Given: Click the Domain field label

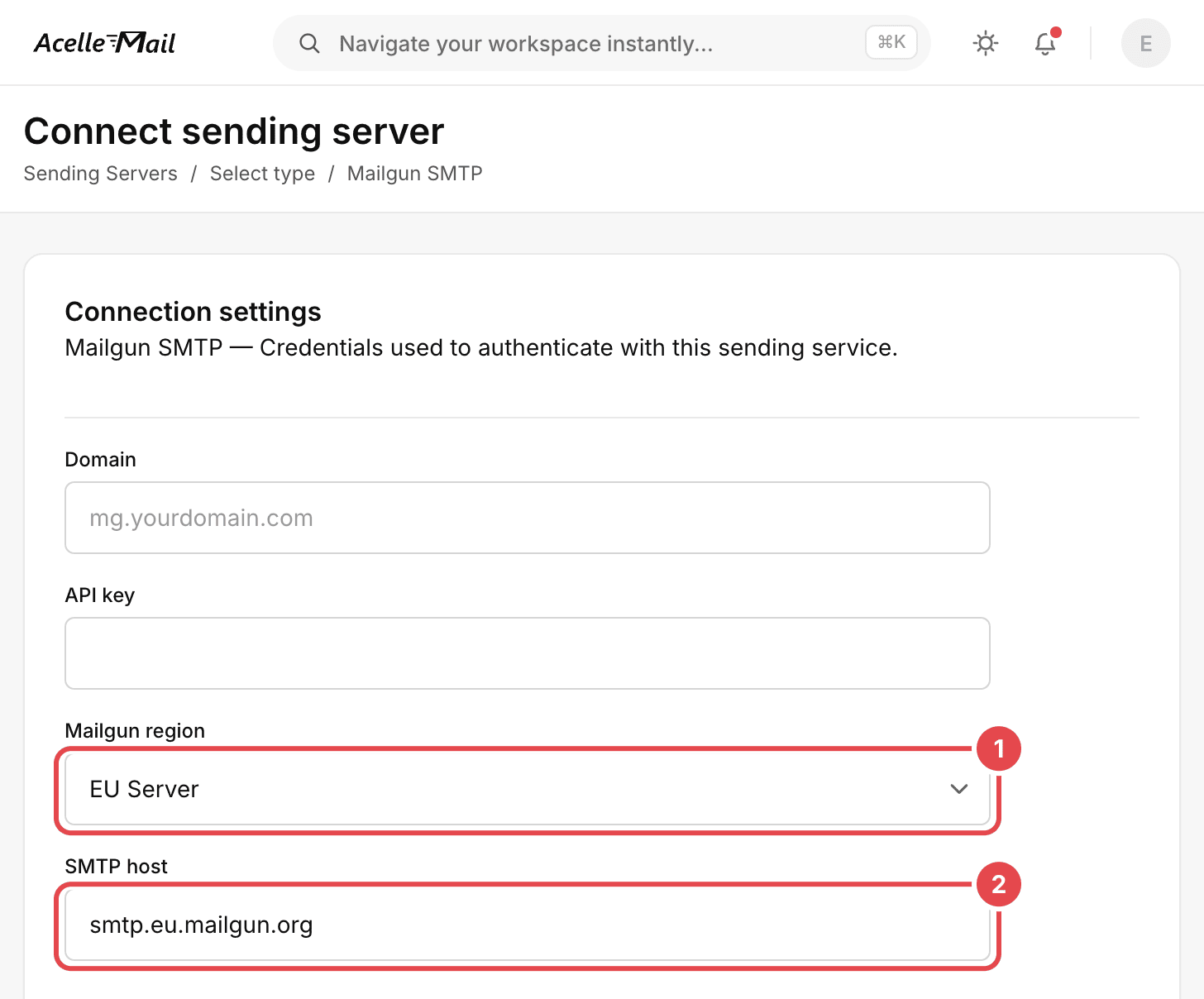Looking at the screenshot, I should click(101, 460).
